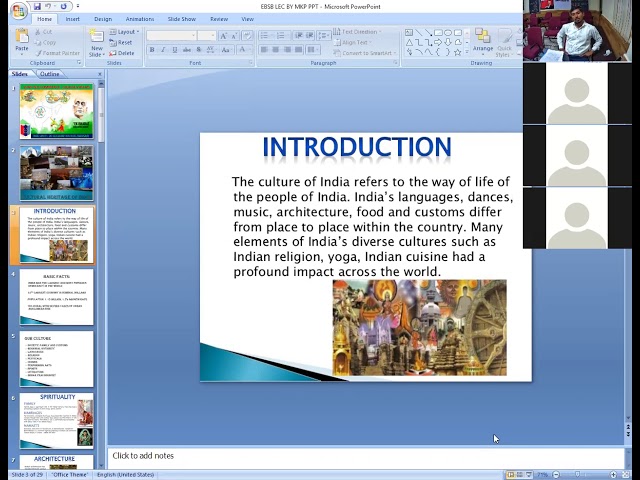Click the Shrink Font icon

pyautogui.click(x=235, y=36)
